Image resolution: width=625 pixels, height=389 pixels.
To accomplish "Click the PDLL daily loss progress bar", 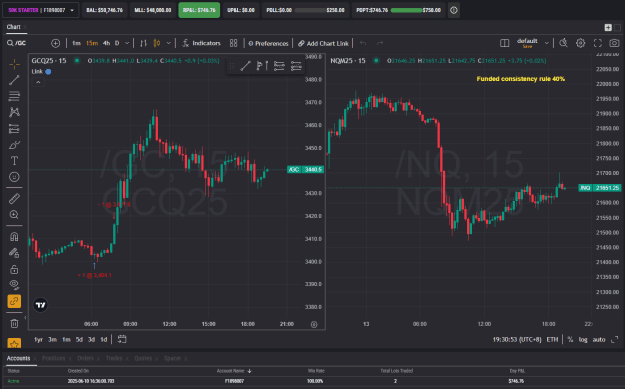I will (310, 10).
